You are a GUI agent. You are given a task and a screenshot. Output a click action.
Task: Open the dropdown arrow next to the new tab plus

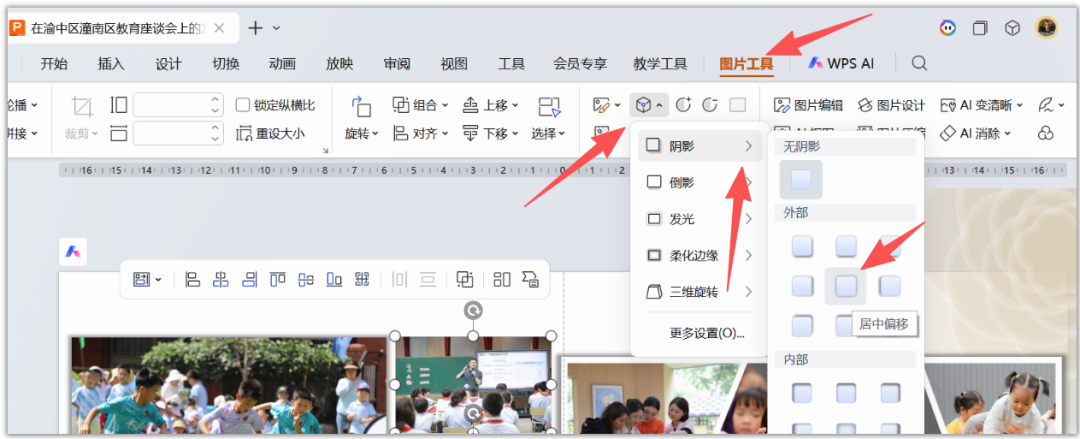point(276,28)
